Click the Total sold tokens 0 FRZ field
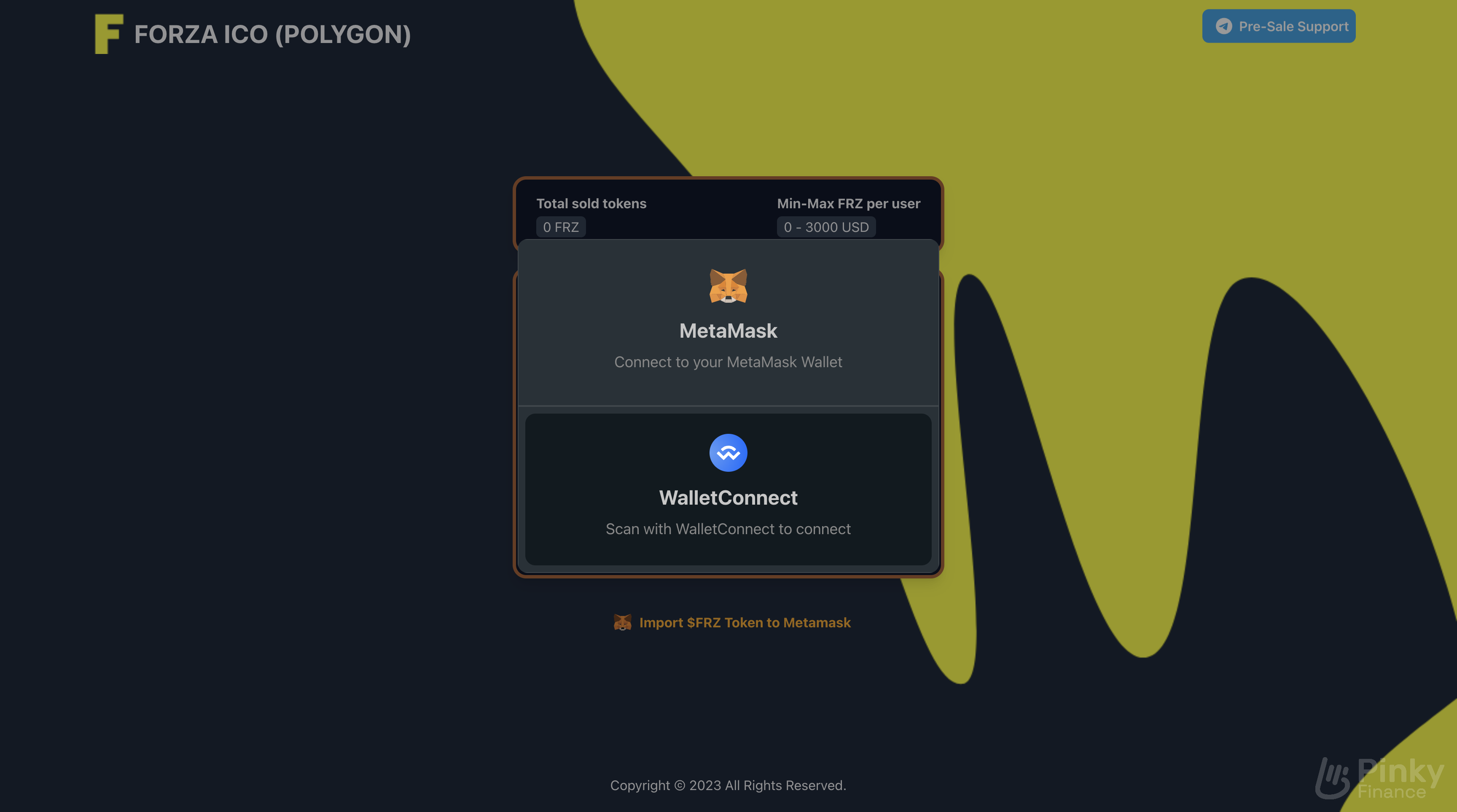This screenshot has width=1457, height=812. tap(561, 226)
